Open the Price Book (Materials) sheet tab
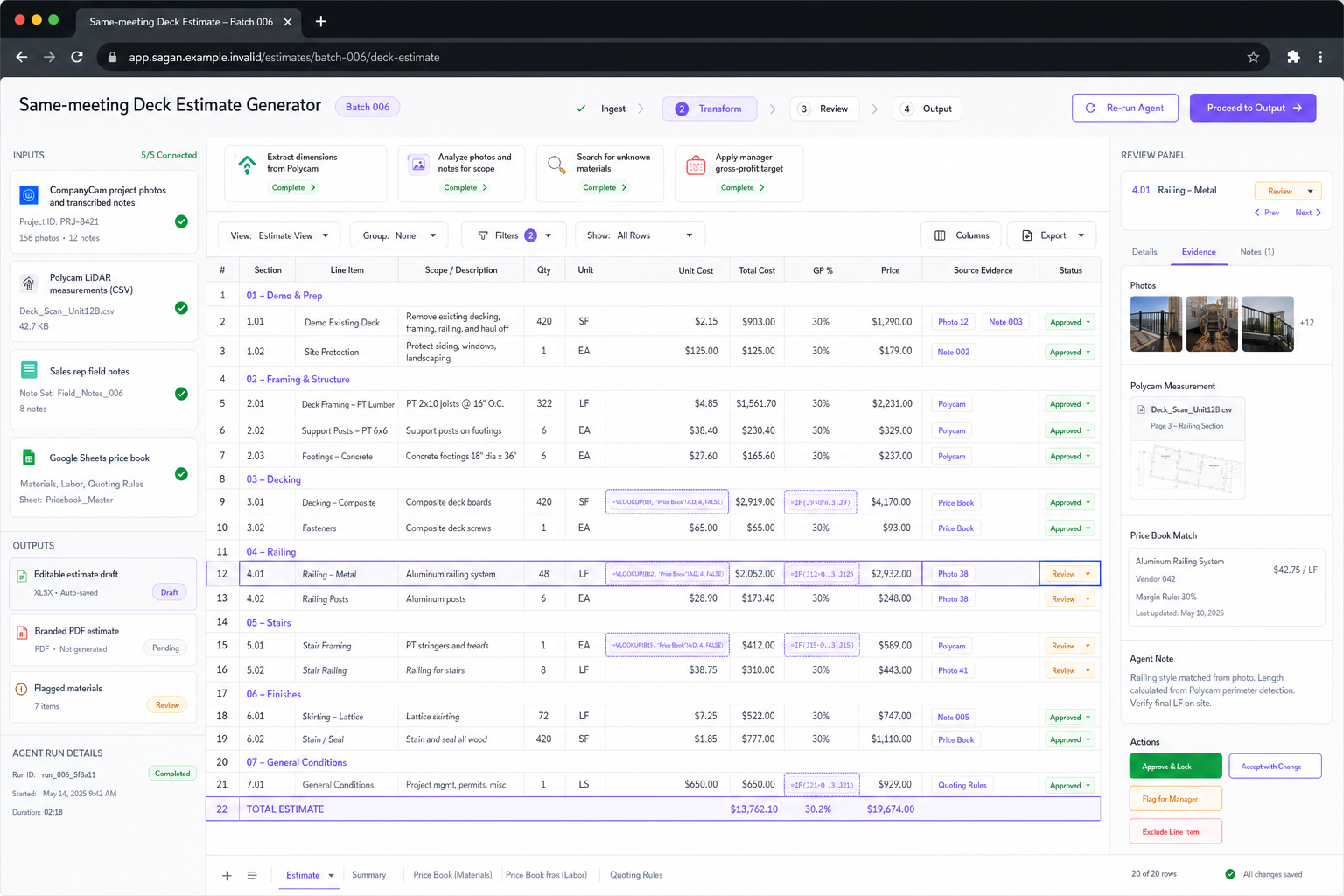This screenshot has height=896, width=1344. [x=452, y=875]
